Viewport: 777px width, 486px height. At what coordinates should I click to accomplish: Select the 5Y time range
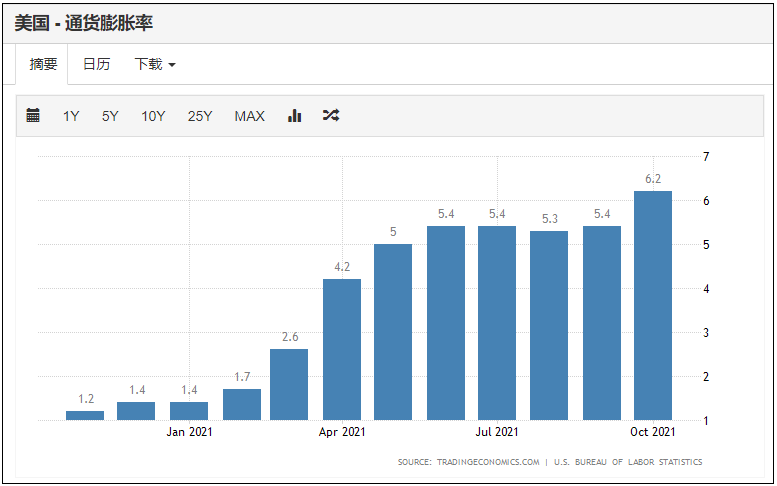pos(110,116)
